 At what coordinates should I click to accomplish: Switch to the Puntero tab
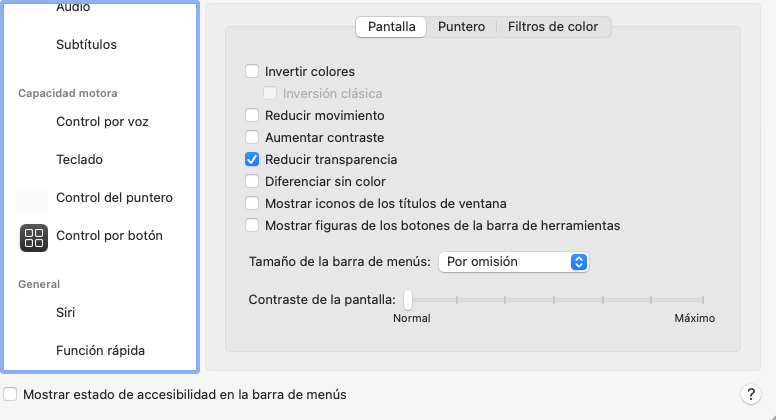pos(461,27)
